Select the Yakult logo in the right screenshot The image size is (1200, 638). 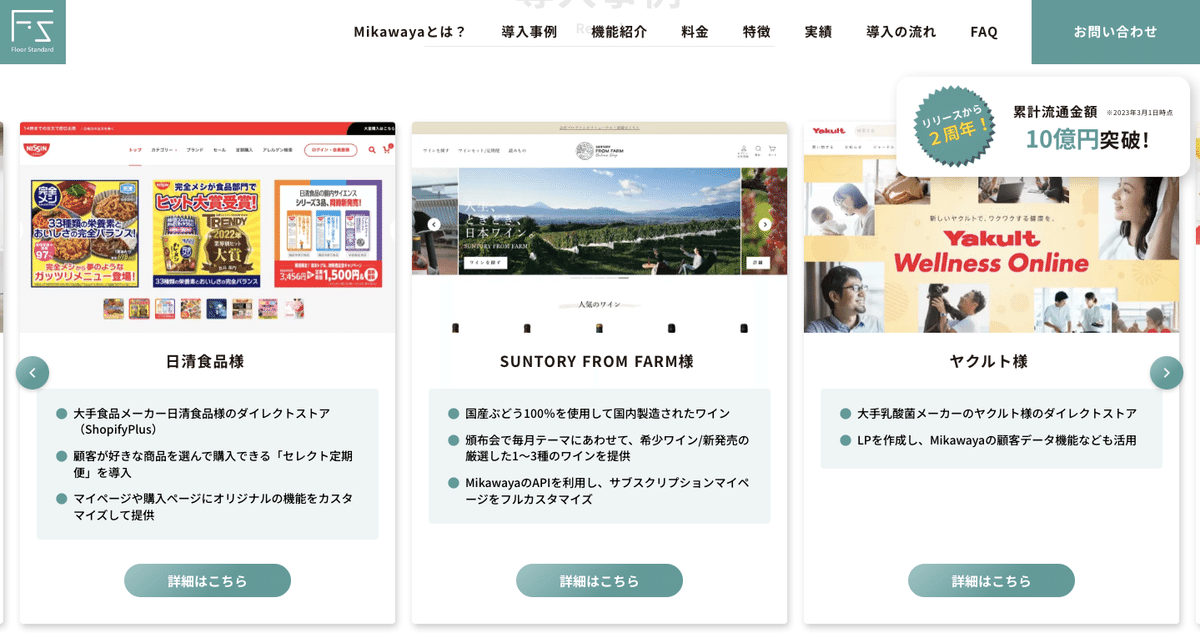click(828, 130)
